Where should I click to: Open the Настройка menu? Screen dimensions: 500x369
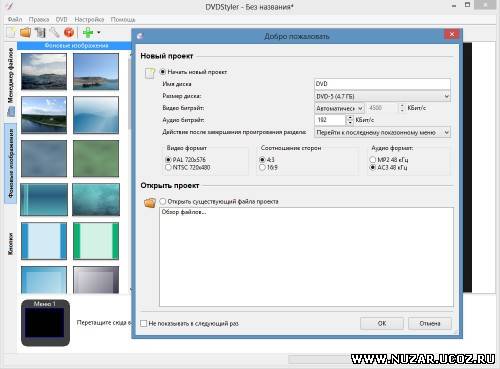[x=89, y=20]
